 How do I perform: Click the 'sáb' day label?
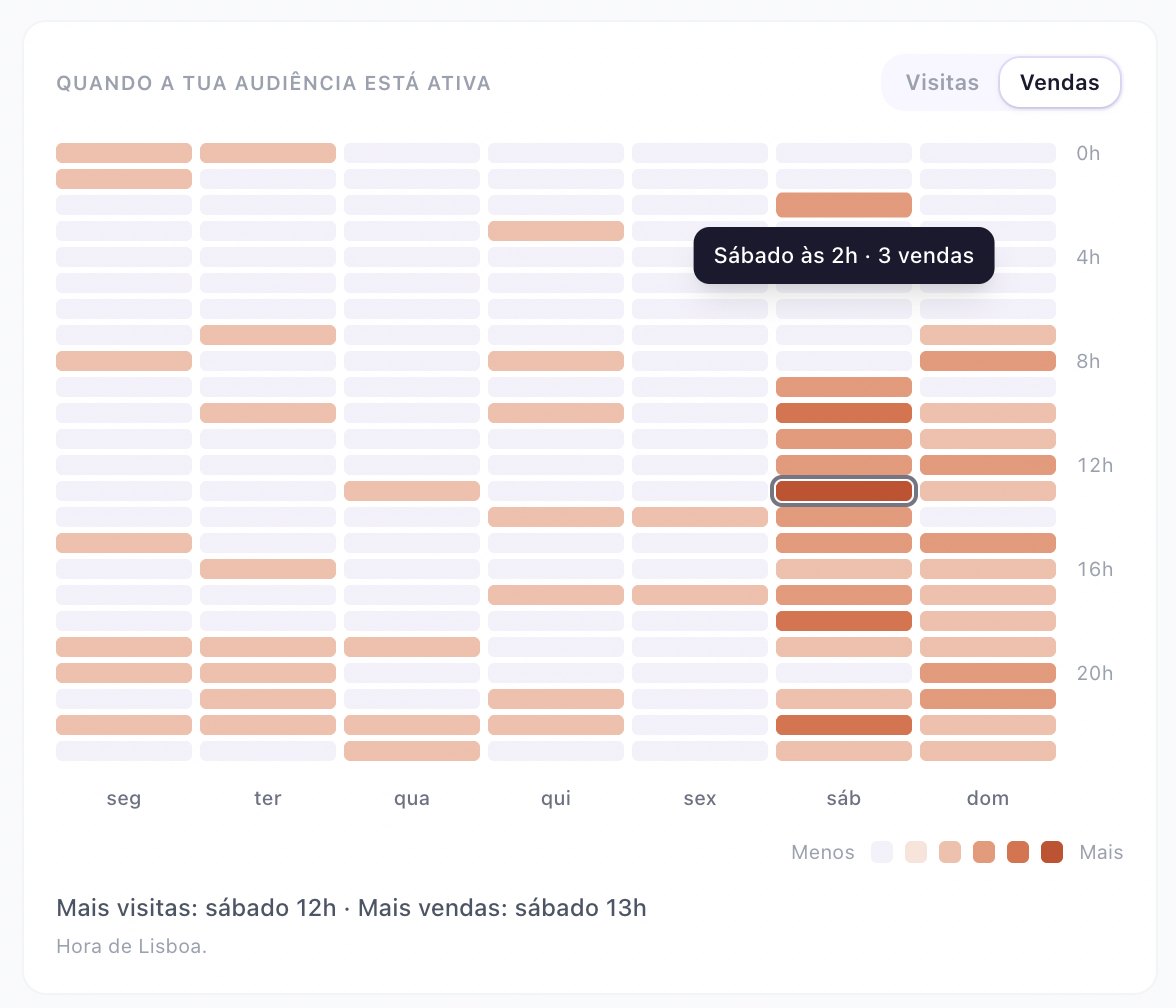[x=844, y=798]
